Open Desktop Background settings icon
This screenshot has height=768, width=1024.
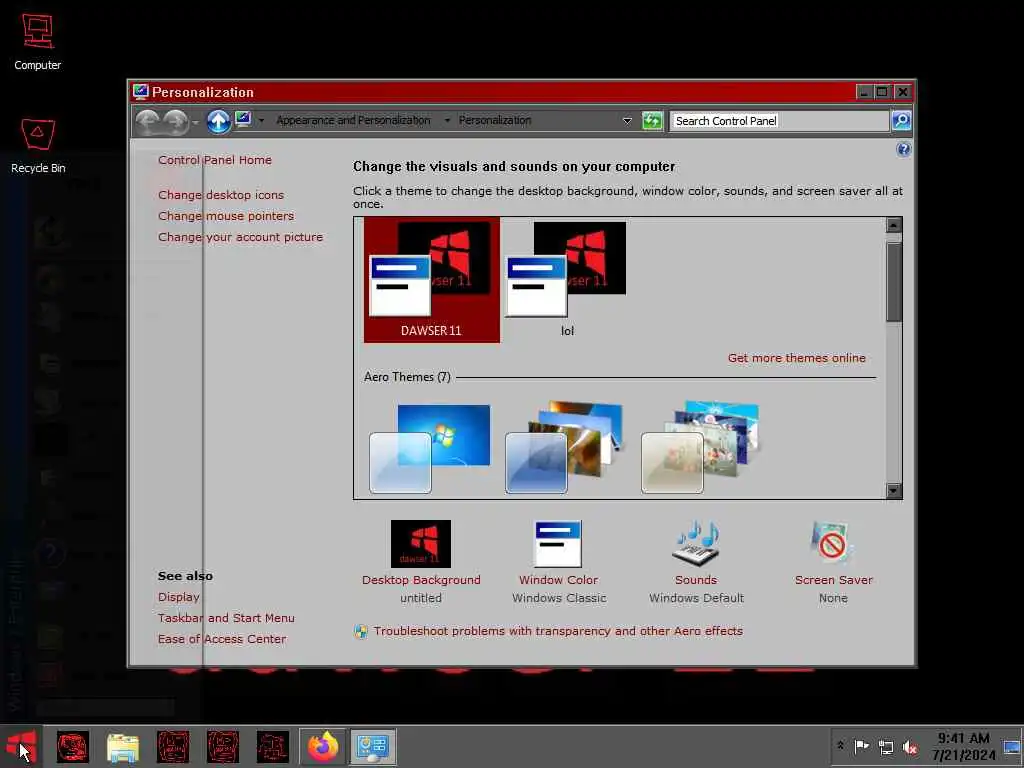coord(421,543)
